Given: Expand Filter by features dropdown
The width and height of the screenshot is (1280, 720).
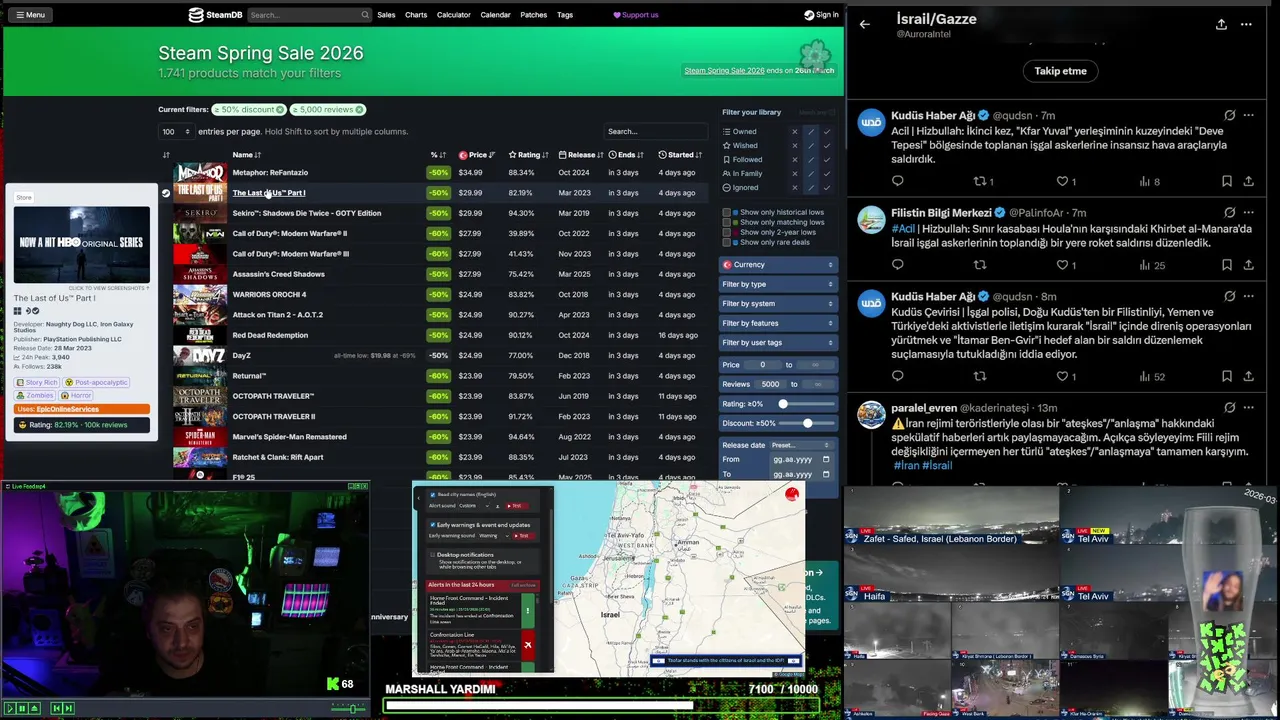Looking at the screenshot, I should pyautogui.click(x=777, y=323).
